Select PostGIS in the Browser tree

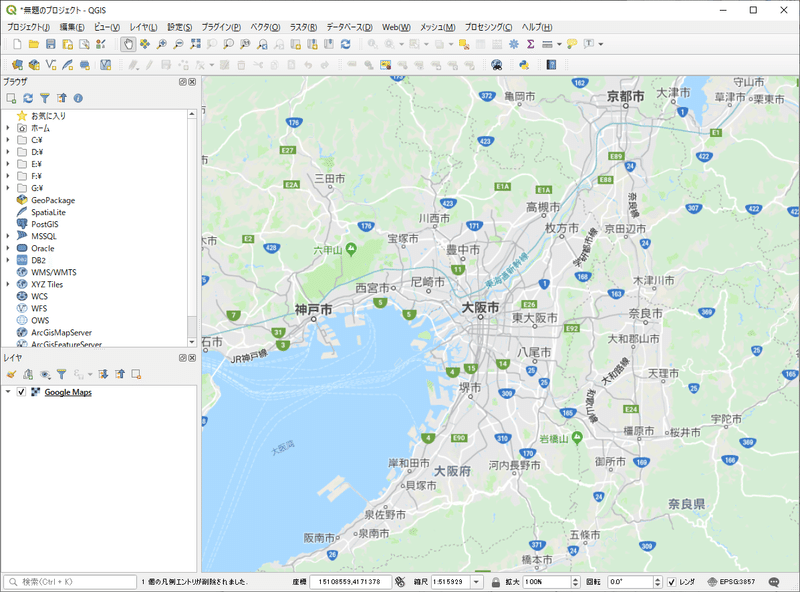[x=45, y=224]
